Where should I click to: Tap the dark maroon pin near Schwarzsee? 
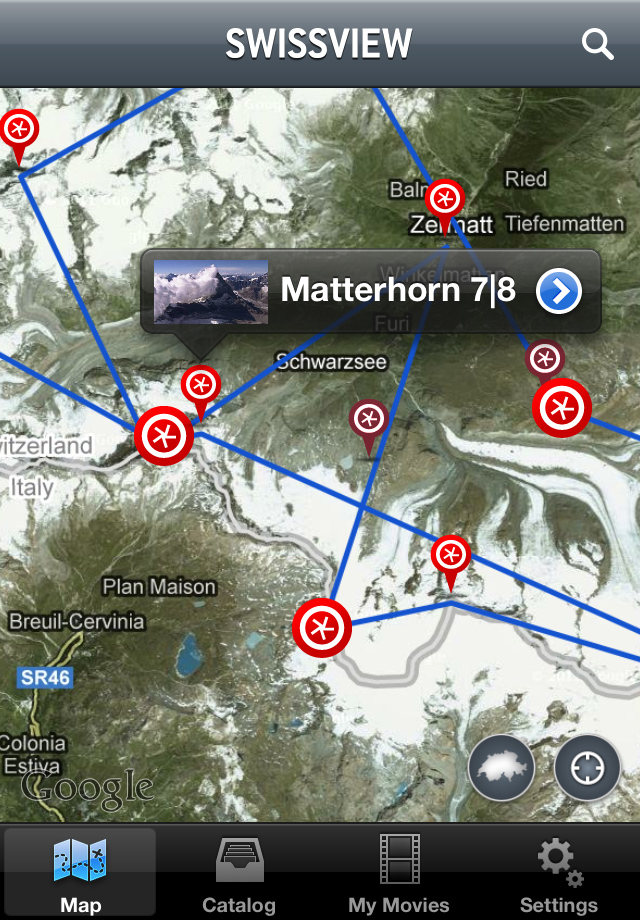coord(369,427)
